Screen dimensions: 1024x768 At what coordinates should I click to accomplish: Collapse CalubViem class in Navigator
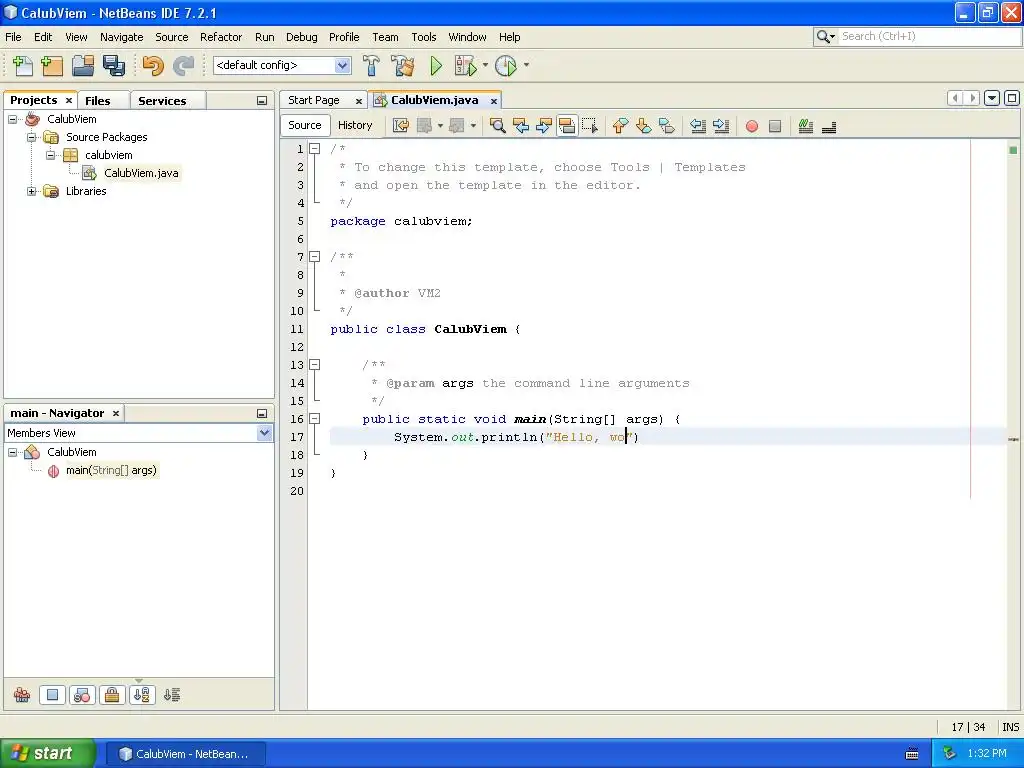tap(12, 452)
